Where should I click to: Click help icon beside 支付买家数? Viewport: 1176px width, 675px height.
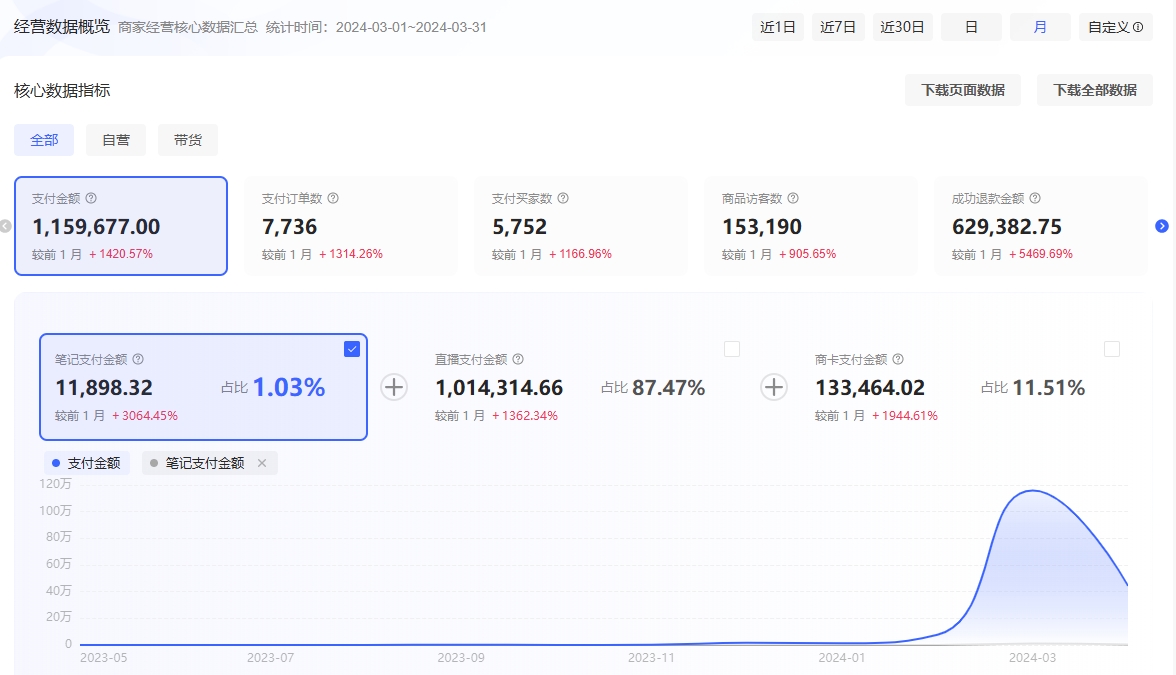(563, 199)
